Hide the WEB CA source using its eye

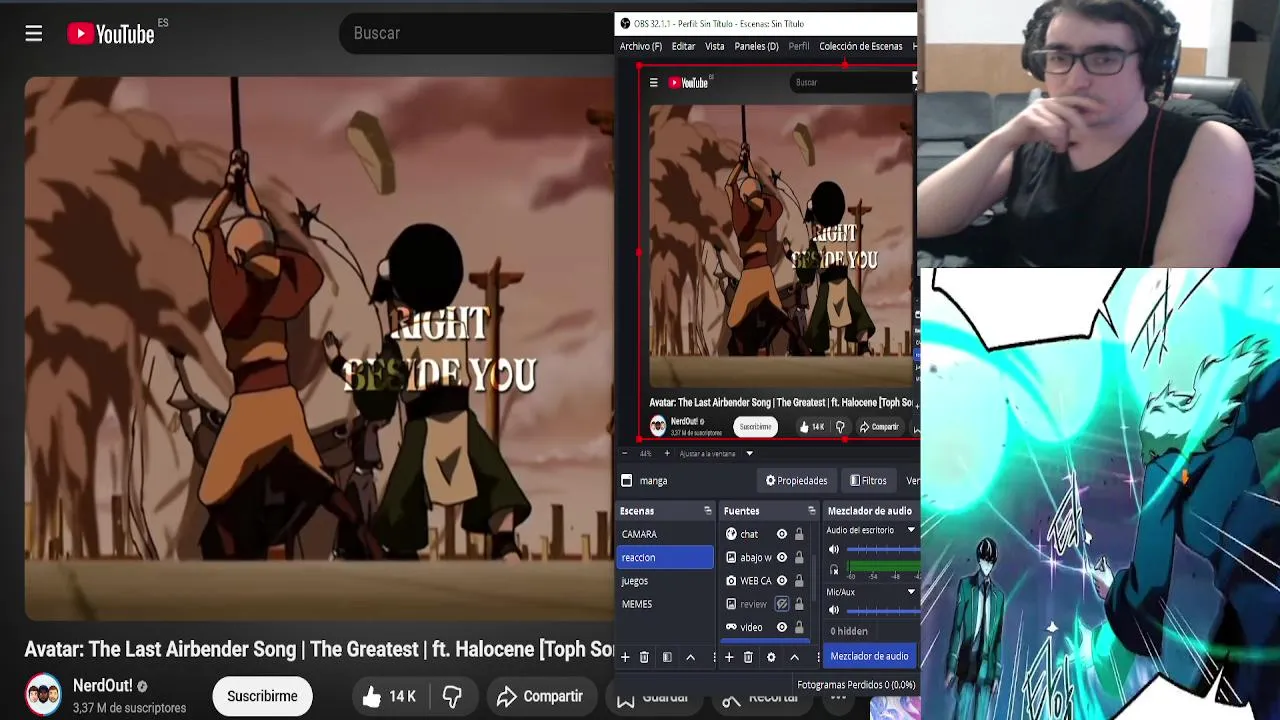coord(782,581)
